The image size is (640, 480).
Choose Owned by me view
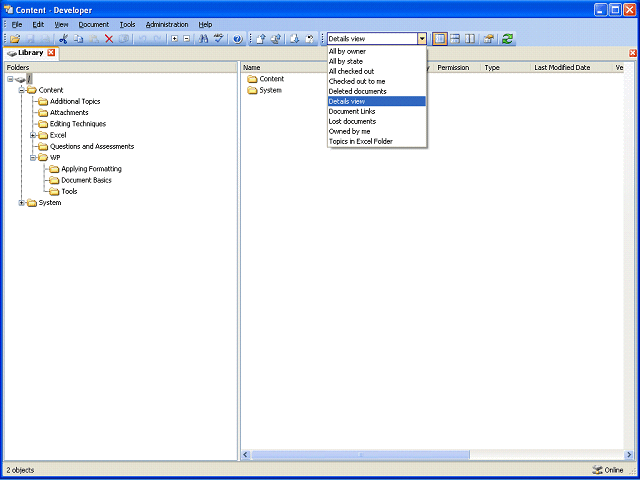pyautogui.click(x=377, y=131)
